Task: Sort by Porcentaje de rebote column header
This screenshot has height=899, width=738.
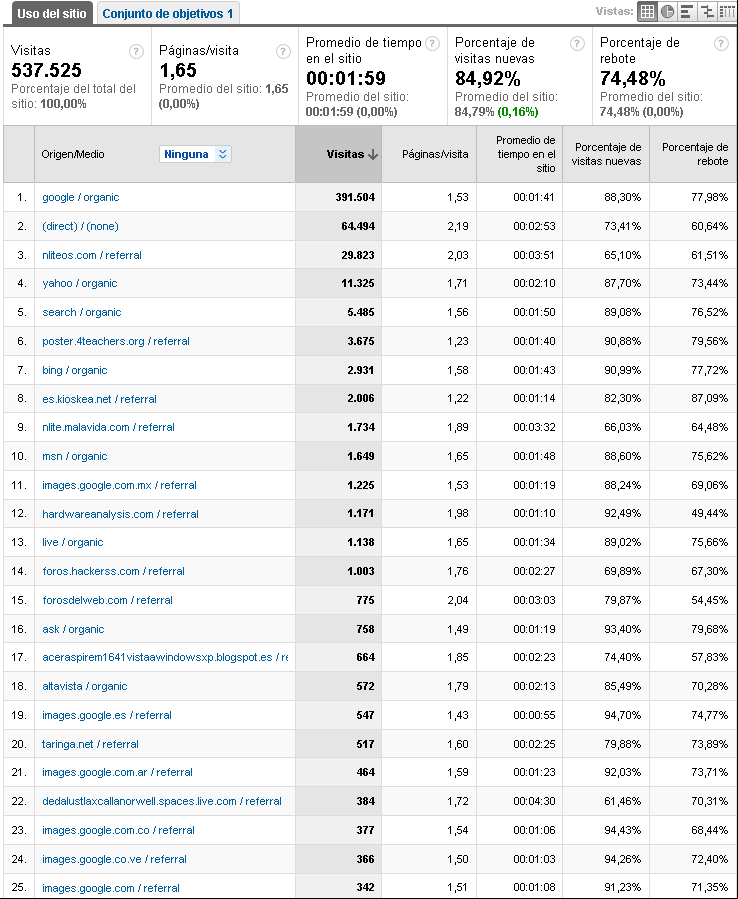Action: 695,154
